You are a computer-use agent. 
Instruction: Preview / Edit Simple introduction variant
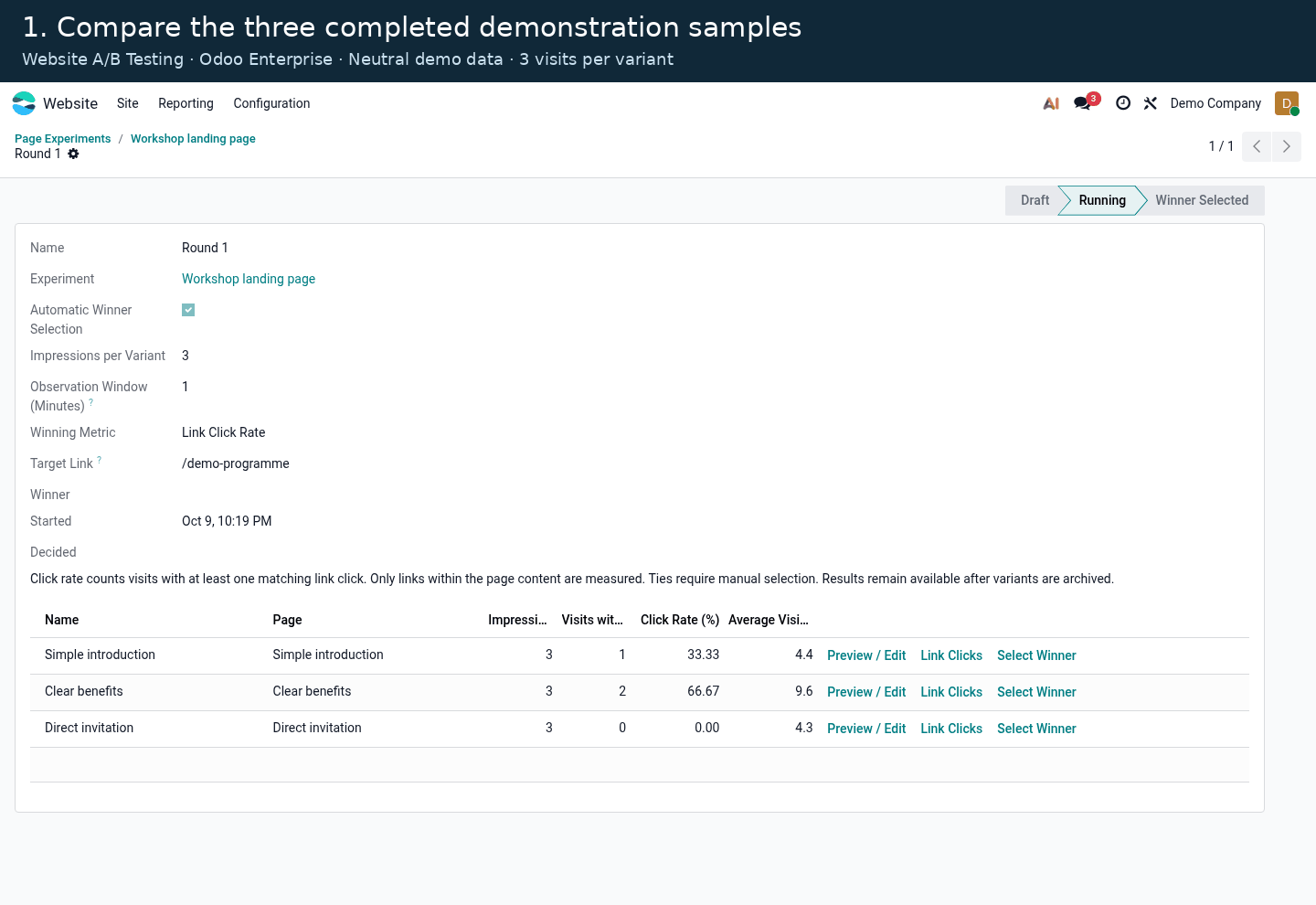866,655
